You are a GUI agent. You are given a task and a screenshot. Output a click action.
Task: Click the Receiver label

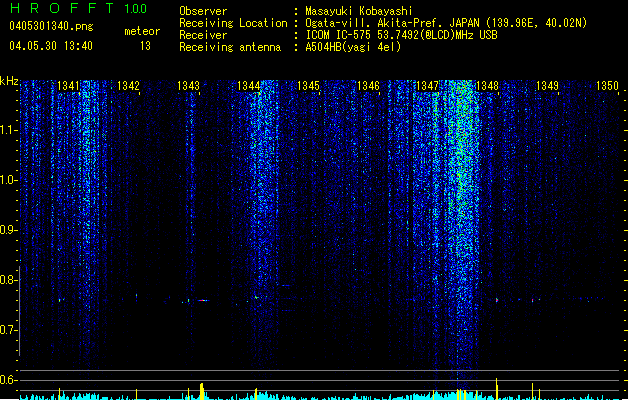[x=203, y=35]
